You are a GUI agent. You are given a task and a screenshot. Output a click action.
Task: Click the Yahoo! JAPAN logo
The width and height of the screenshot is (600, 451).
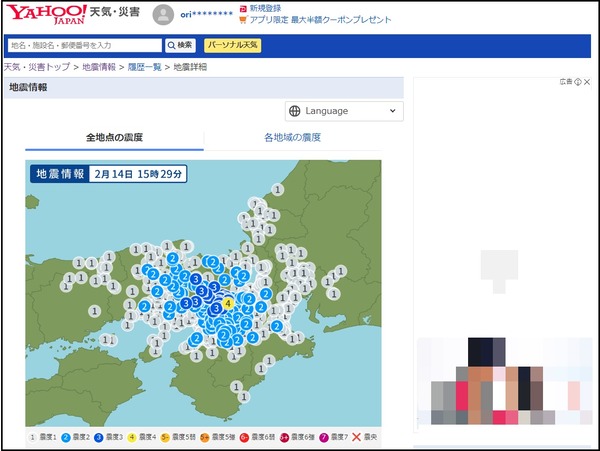coord(46,15)
